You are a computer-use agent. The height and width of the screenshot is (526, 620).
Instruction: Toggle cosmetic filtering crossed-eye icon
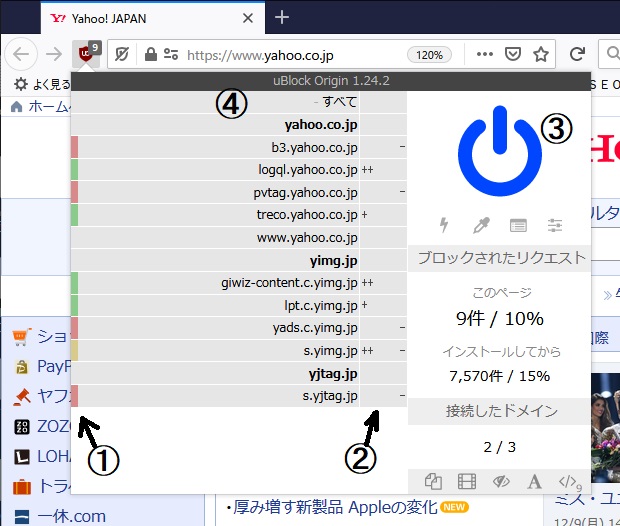[x=501, y=481]
